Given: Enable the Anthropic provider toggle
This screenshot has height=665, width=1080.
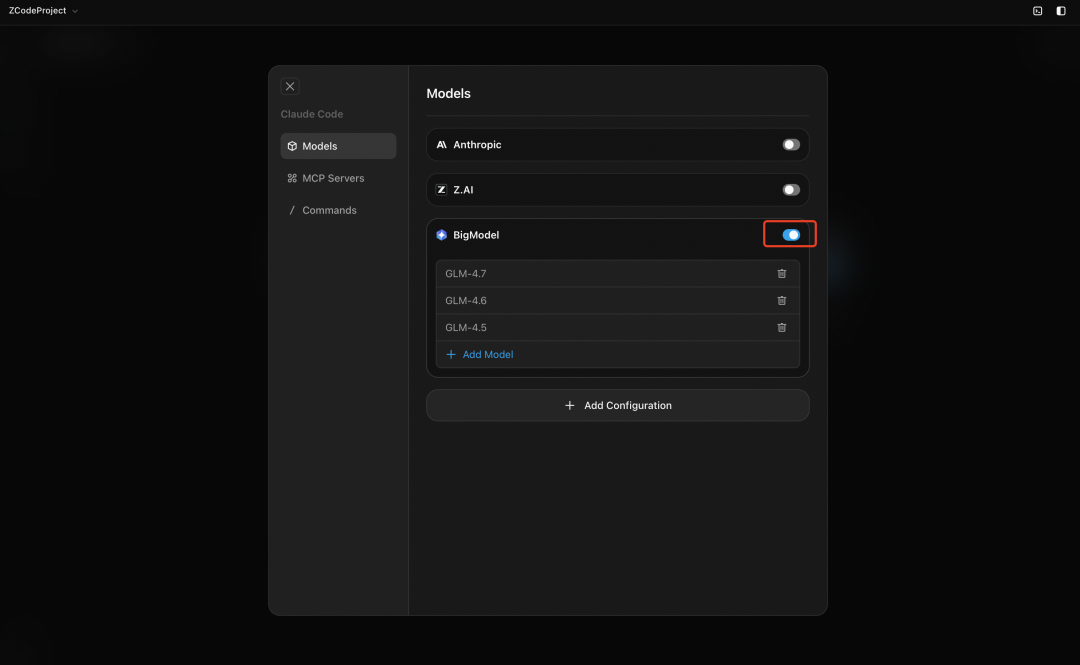Looking at the screenshot, I should click(791, 145).
